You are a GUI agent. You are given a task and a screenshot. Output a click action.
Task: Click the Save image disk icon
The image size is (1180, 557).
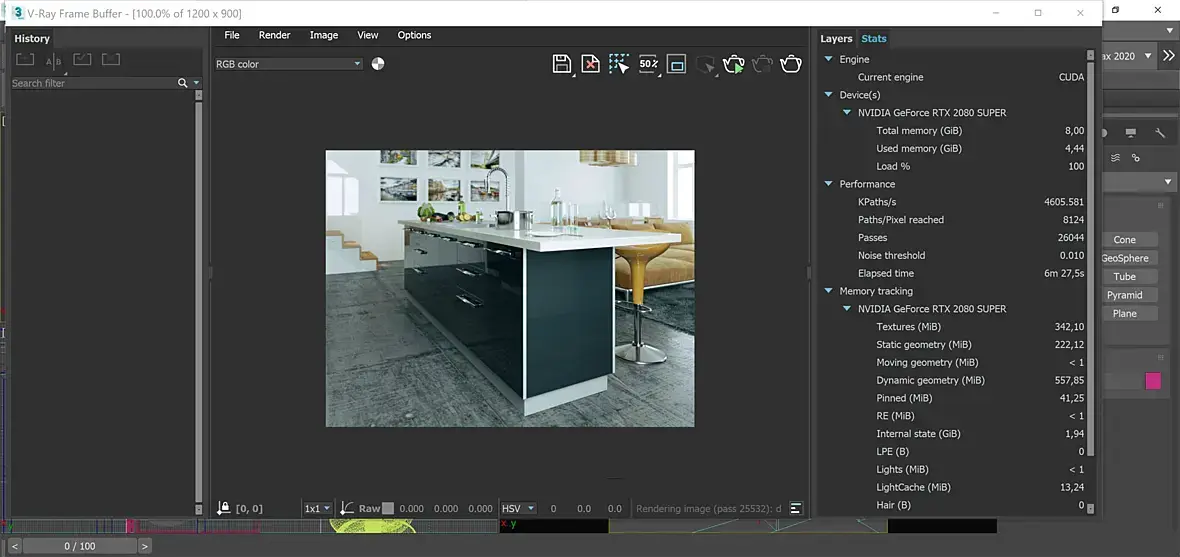pos(561,64)
